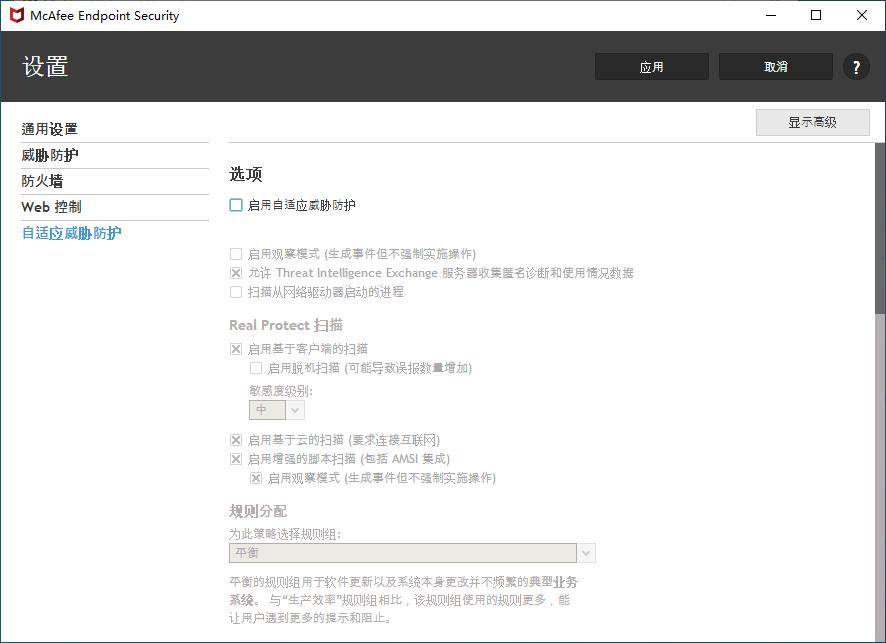Enable 启用脱机扫描 option
The image size is (886, 643).
point(255,367)
